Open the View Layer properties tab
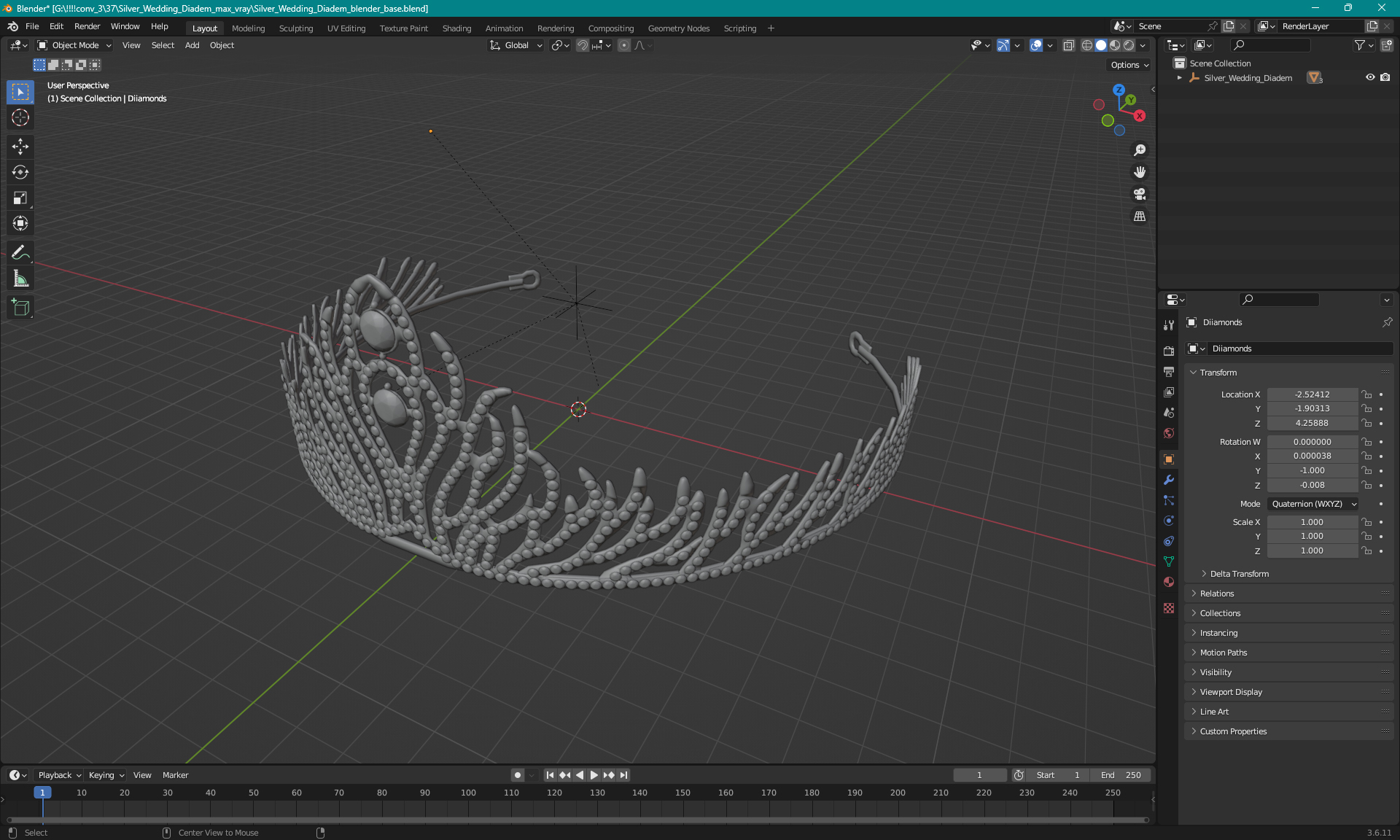1400x840 pixels. pyautogui.click(x=1169, y=392)
